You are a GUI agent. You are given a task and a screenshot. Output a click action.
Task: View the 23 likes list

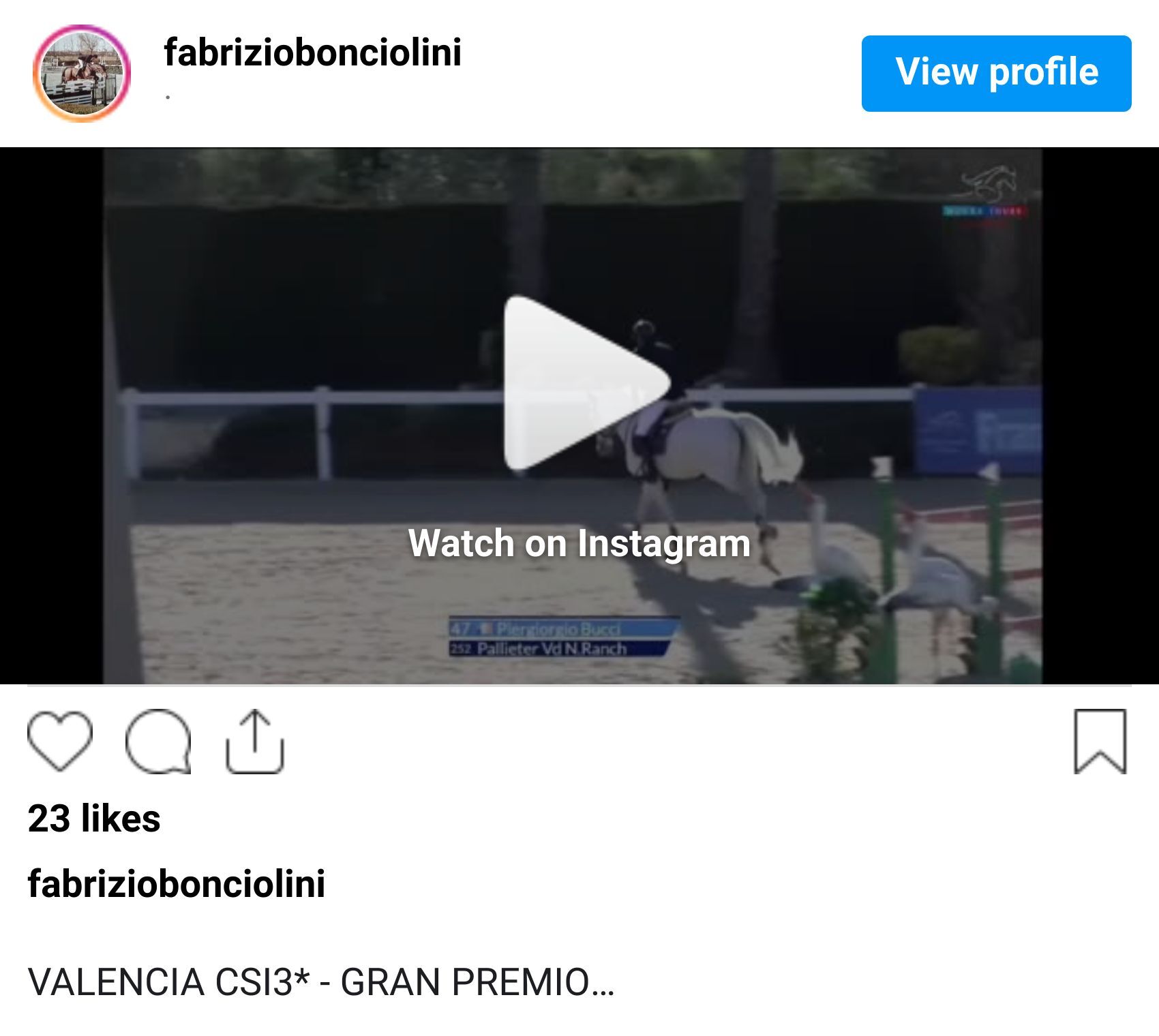point(94,818)
